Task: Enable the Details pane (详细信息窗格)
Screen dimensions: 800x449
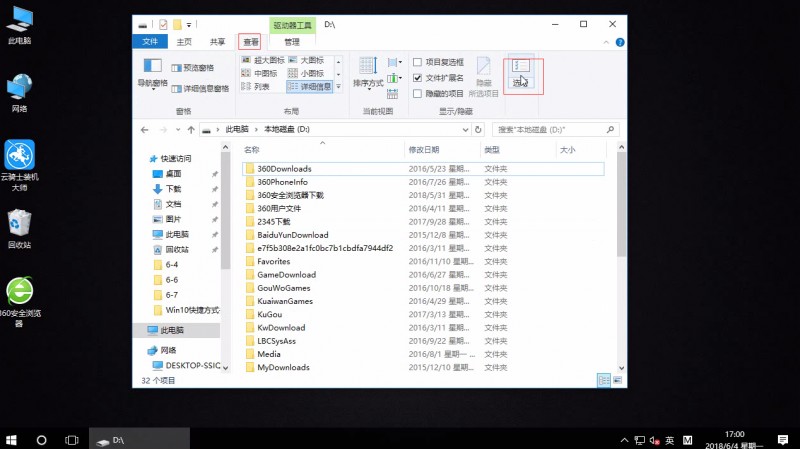Action: tap(201, 89)
